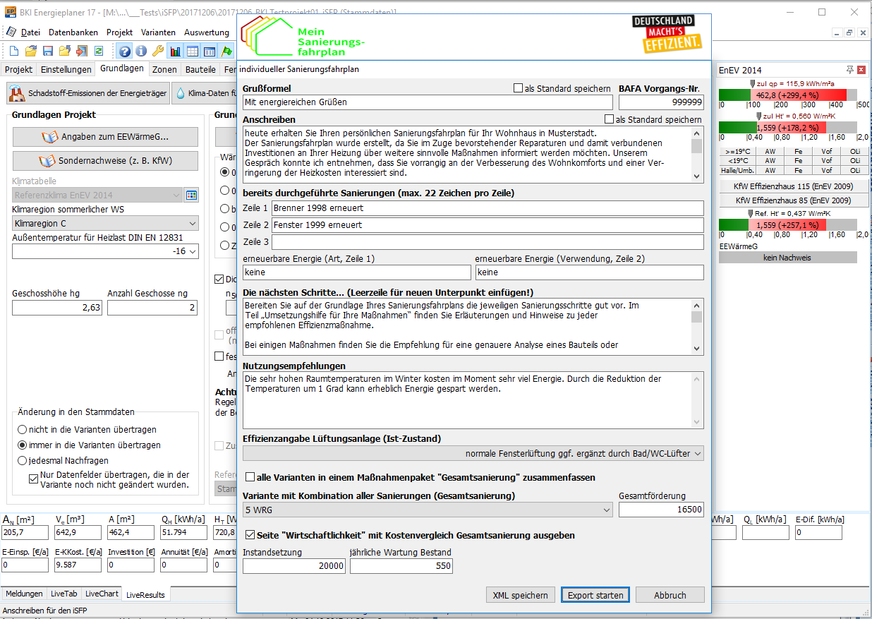Switch to the Einstellungen tab
Image resolution: width=872 pixels, height=619 pixels.
pos(66,70)
